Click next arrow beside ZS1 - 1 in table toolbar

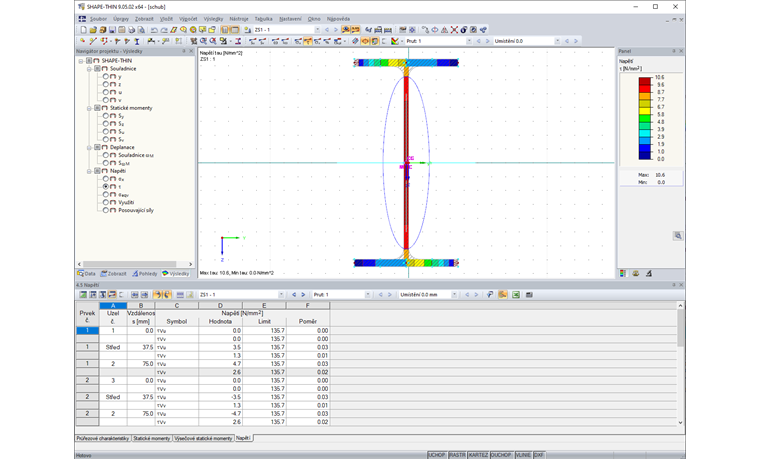tap(303, 295)
